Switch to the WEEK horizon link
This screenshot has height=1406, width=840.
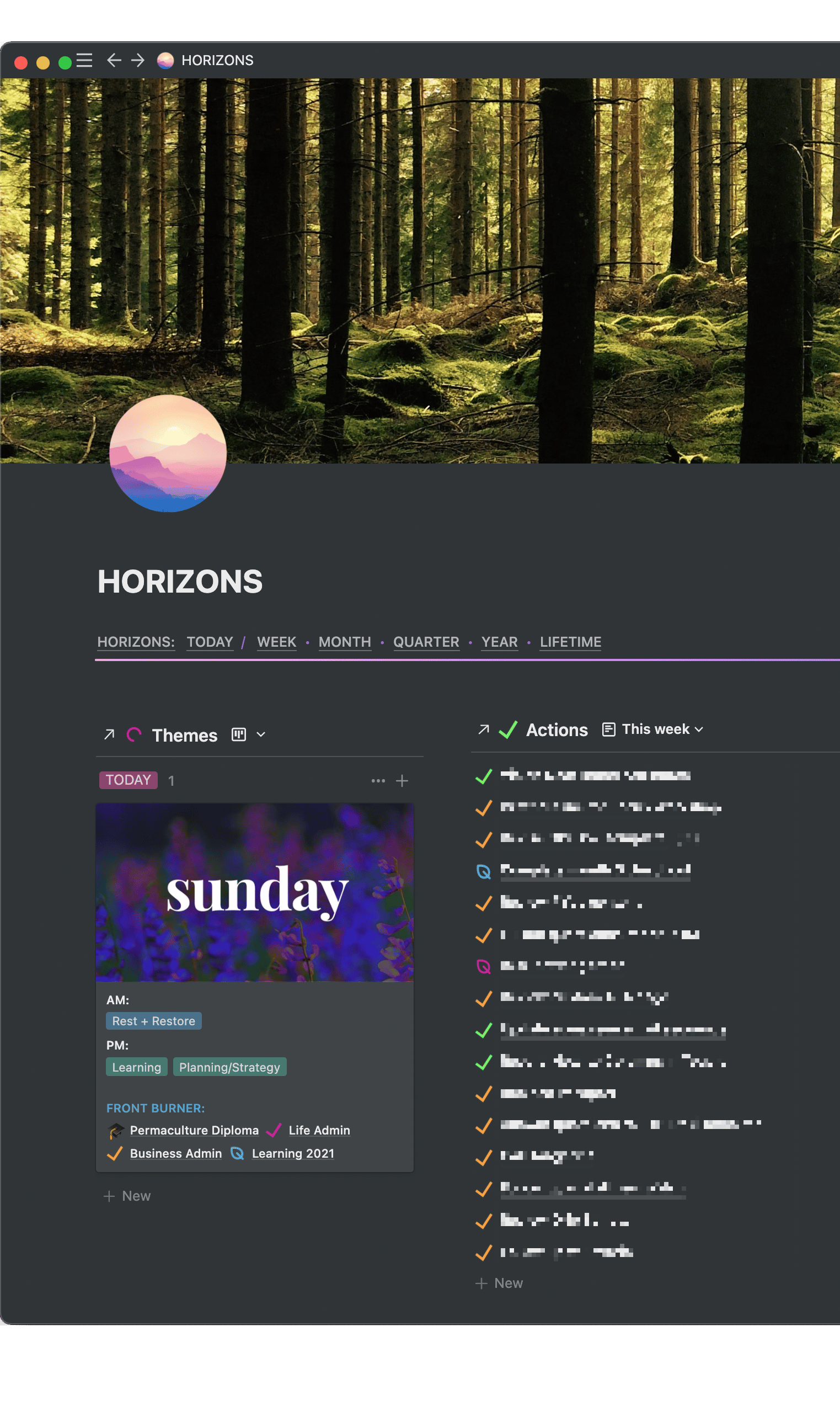277,642
